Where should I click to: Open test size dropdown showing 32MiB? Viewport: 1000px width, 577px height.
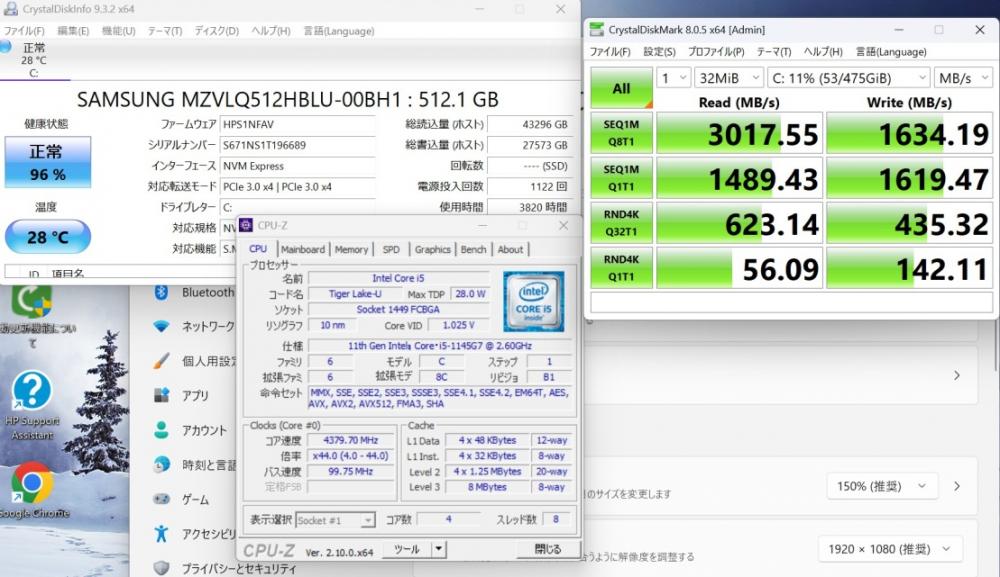[x=729, y=78]
